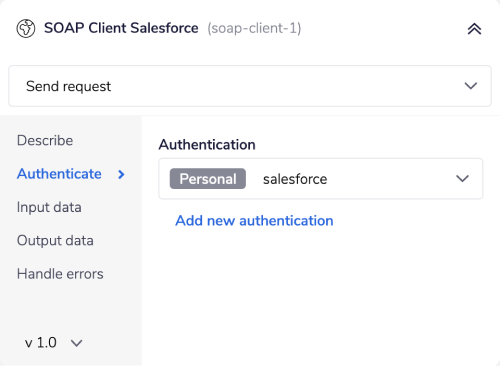
Task: Open Handle errors section
Action: [x=60, y=274]
